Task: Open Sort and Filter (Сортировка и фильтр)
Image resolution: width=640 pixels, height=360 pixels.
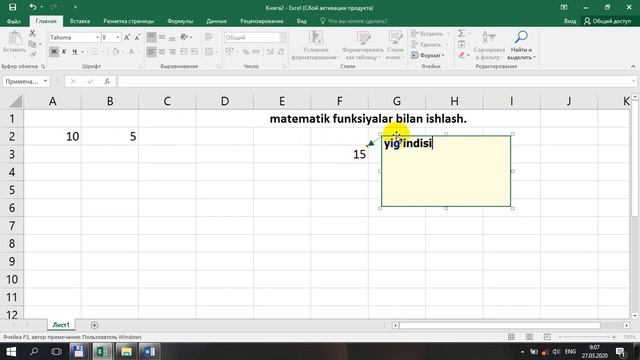Action: [489, 45]
